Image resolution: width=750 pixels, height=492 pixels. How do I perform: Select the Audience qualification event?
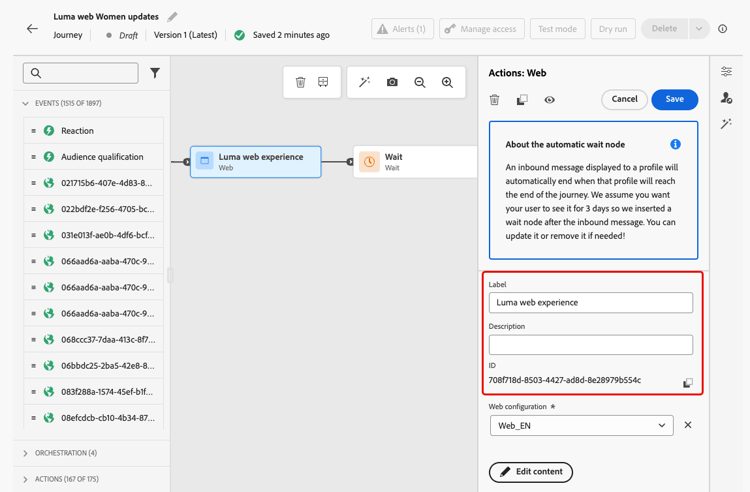pos(94,156)
